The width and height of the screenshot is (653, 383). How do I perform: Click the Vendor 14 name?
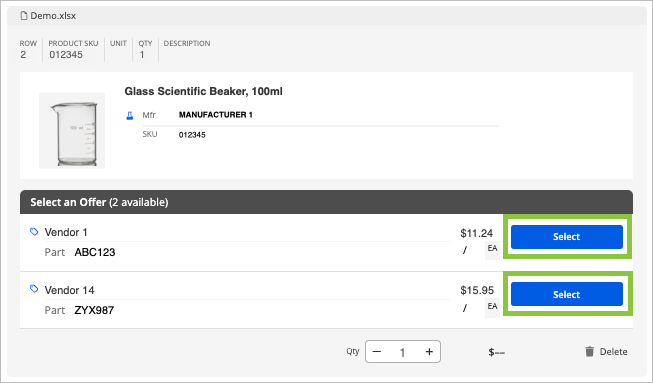click(x=70, y=290)
